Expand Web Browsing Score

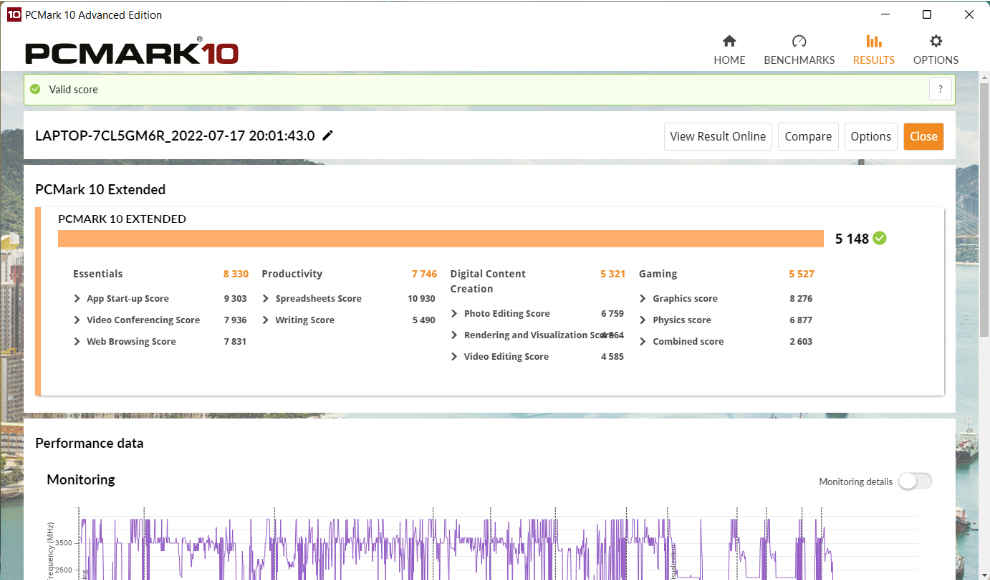77,341
